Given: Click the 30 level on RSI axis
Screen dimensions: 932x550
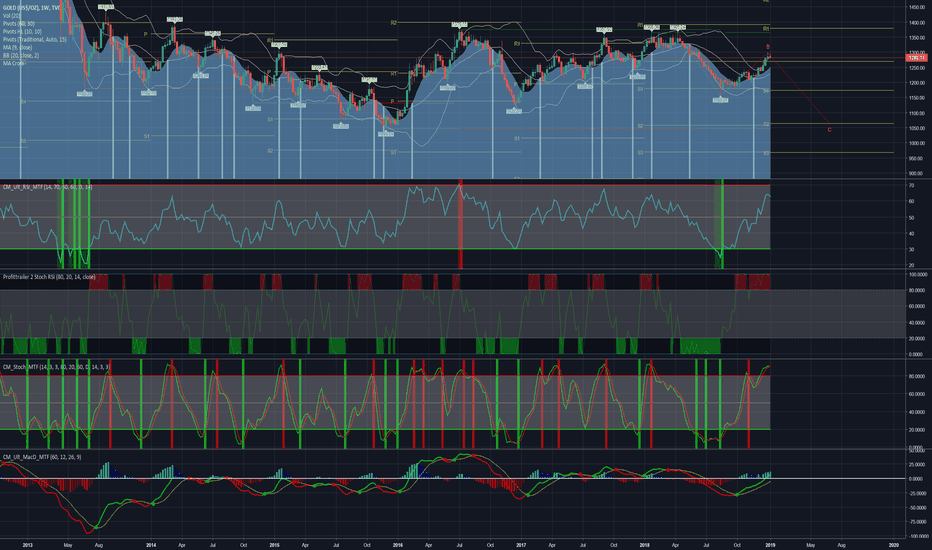Looking at the screenshot, I should [912, 249].
